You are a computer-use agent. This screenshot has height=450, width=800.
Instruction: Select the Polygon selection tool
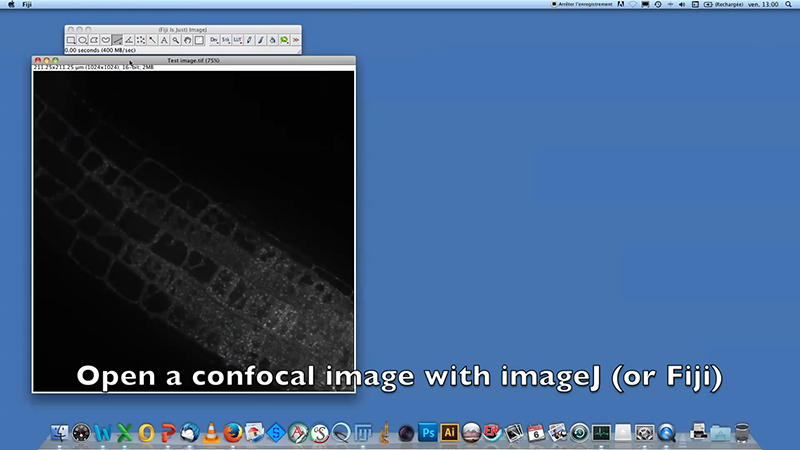(94, 40)
